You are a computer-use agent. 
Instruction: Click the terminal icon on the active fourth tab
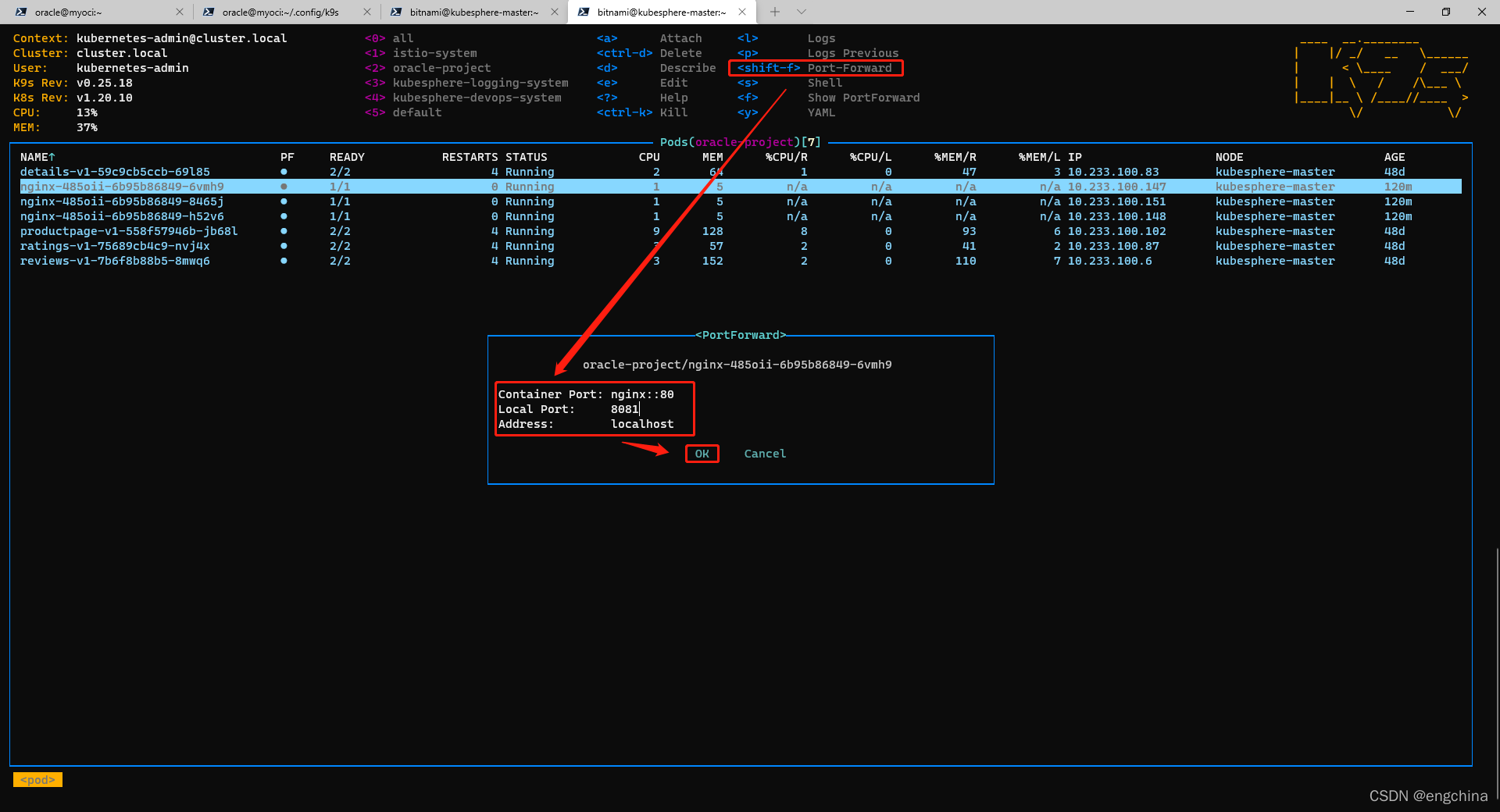[584, 12]
